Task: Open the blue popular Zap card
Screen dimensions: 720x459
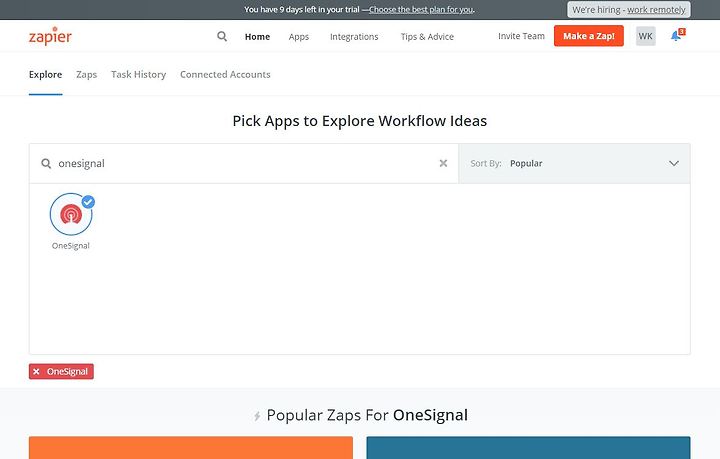Action: click(x=528, y=448)
